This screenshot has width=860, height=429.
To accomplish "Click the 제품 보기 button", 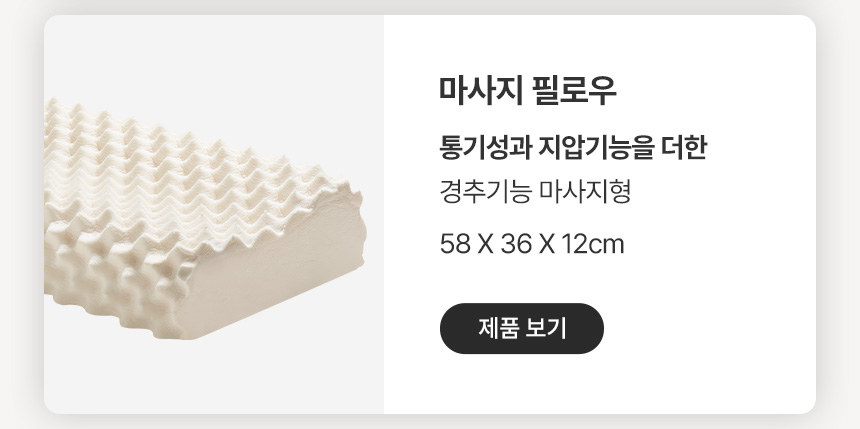I will tap(522, 329).
